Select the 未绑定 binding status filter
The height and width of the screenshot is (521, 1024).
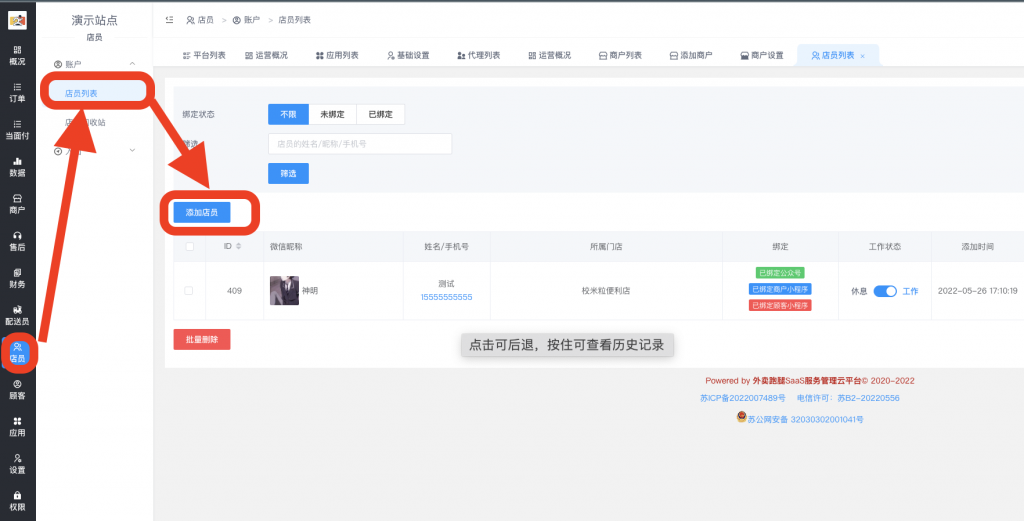pyautogui.click(x=332, y=114)
